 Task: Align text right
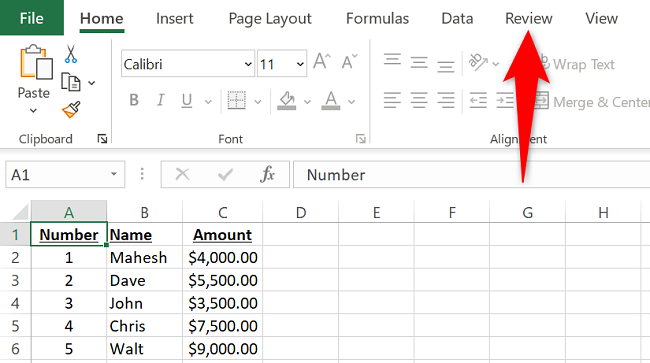pyautogui.click(x=446, y=100)
